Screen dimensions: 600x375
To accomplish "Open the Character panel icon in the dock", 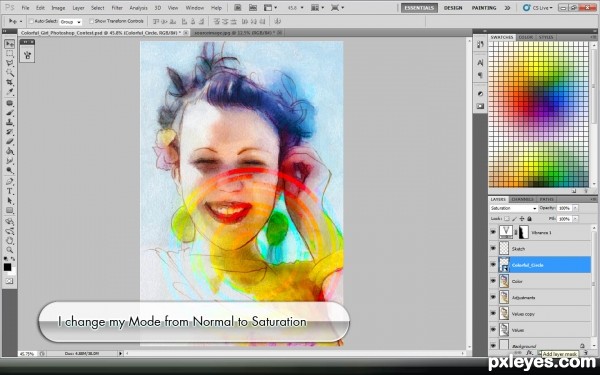I will pyautogui.click(x=480, y=62).
